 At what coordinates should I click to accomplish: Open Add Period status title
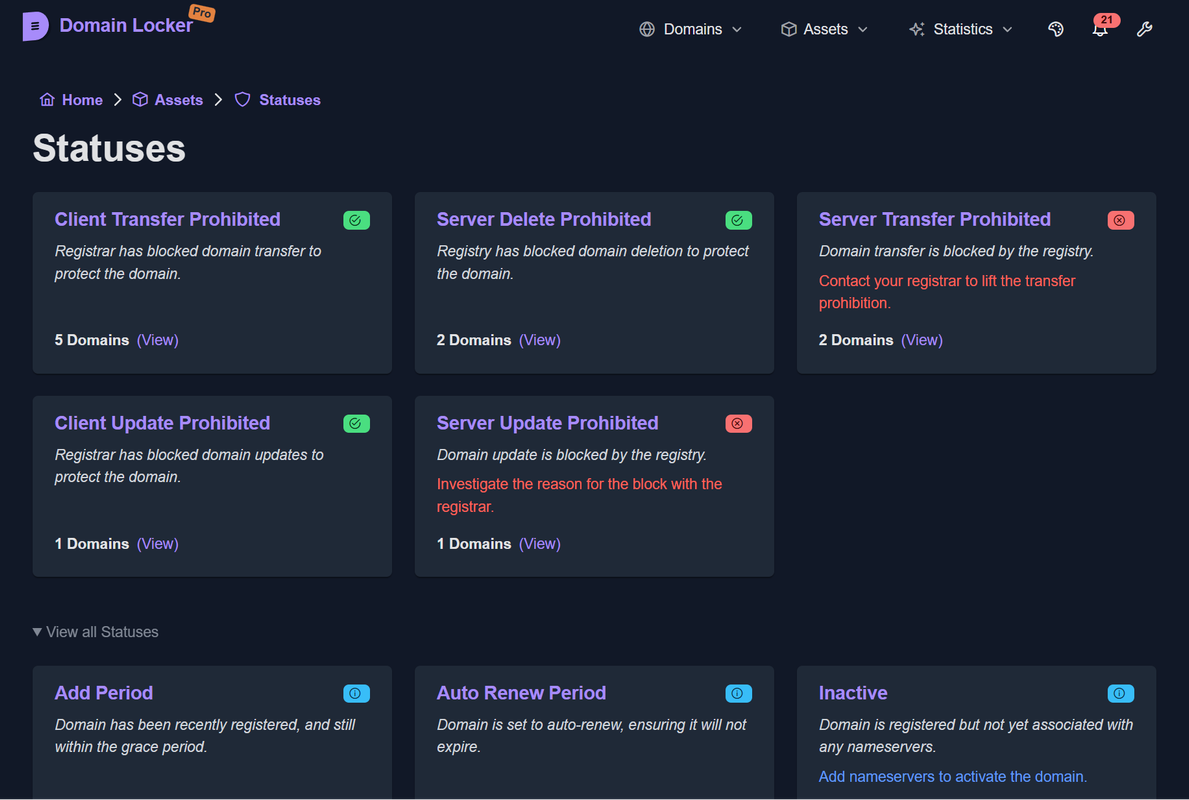(104, 693)
